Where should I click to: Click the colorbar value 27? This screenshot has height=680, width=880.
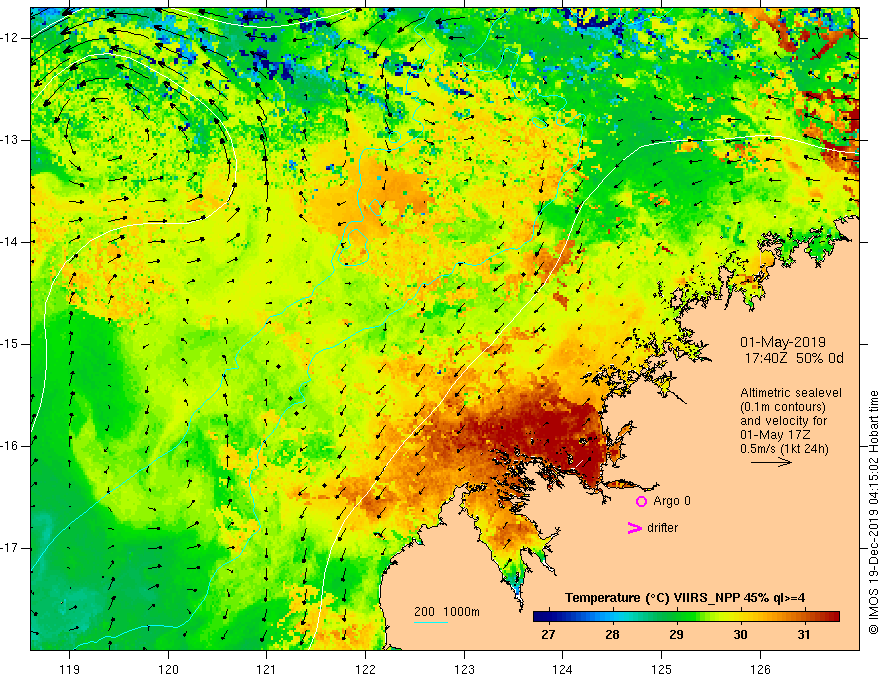point(548,635)
